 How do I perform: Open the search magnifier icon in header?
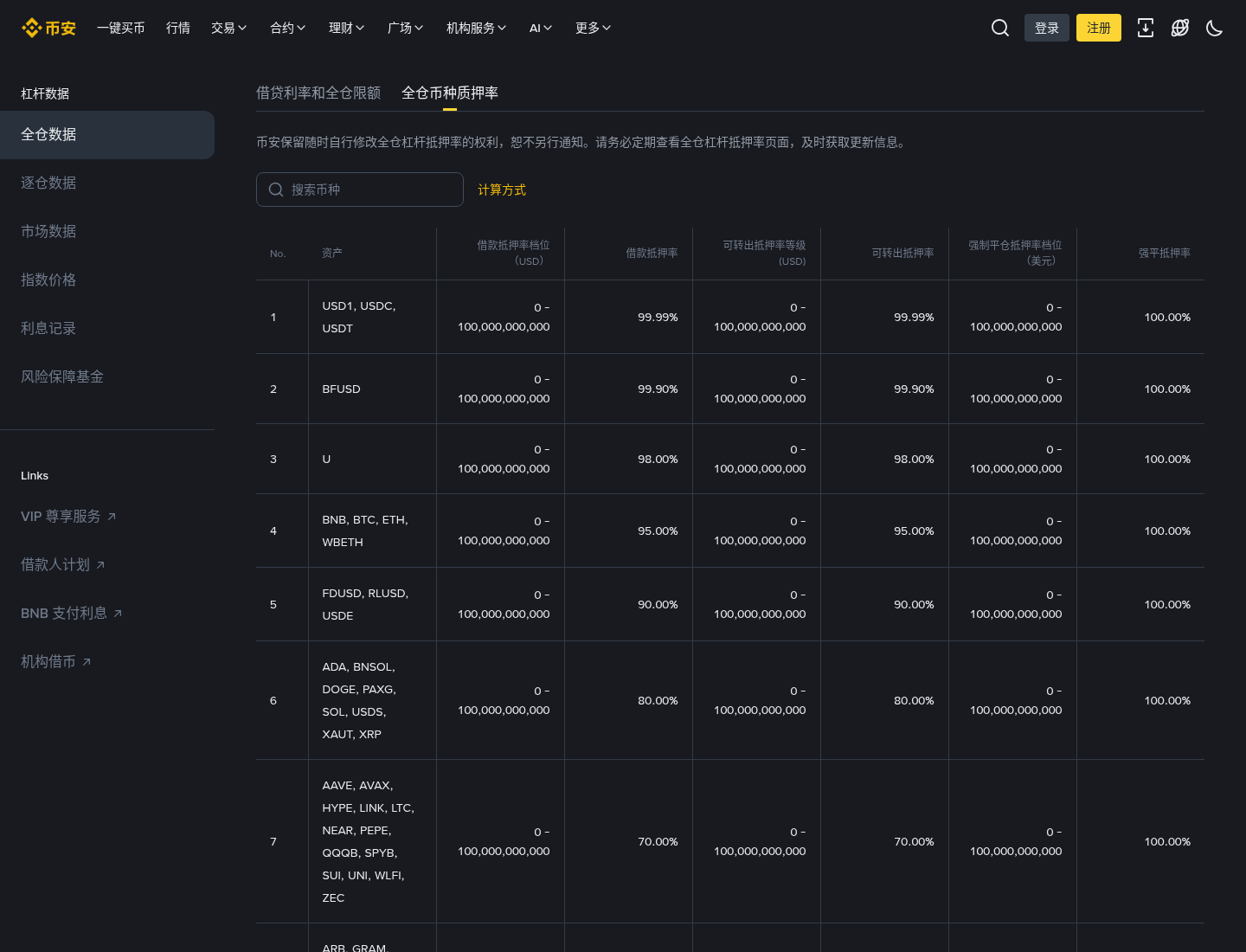(1000, 28)
